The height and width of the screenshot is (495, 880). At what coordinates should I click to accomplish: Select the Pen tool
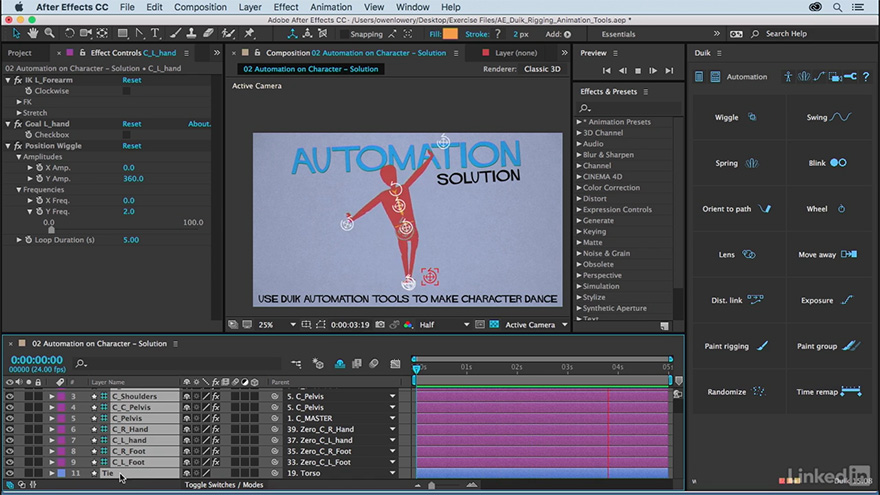[x=139, y=34]
